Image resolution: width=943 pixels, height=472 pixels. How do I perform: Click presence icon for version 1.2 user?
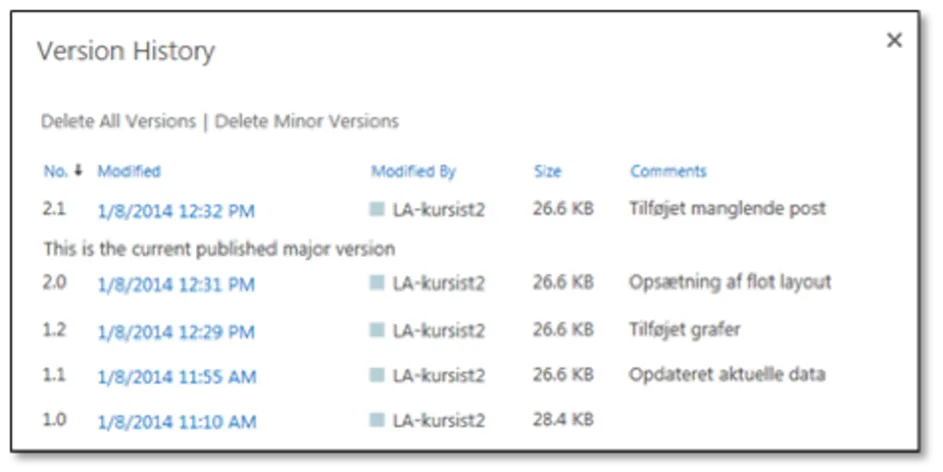[377, 329]
